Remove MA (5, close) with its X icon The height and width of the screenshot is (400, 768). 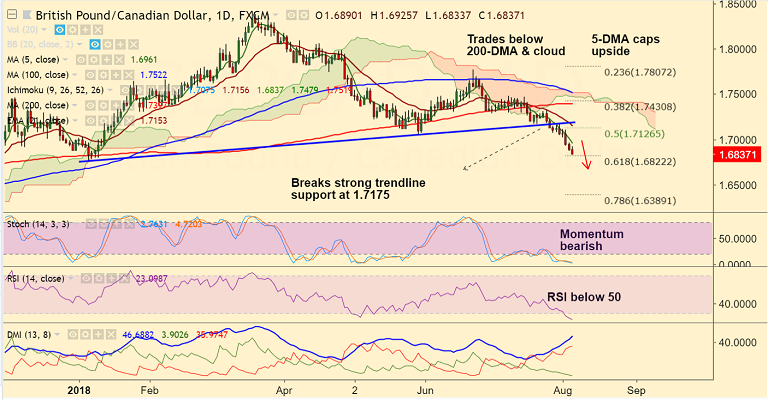point(119,60)
